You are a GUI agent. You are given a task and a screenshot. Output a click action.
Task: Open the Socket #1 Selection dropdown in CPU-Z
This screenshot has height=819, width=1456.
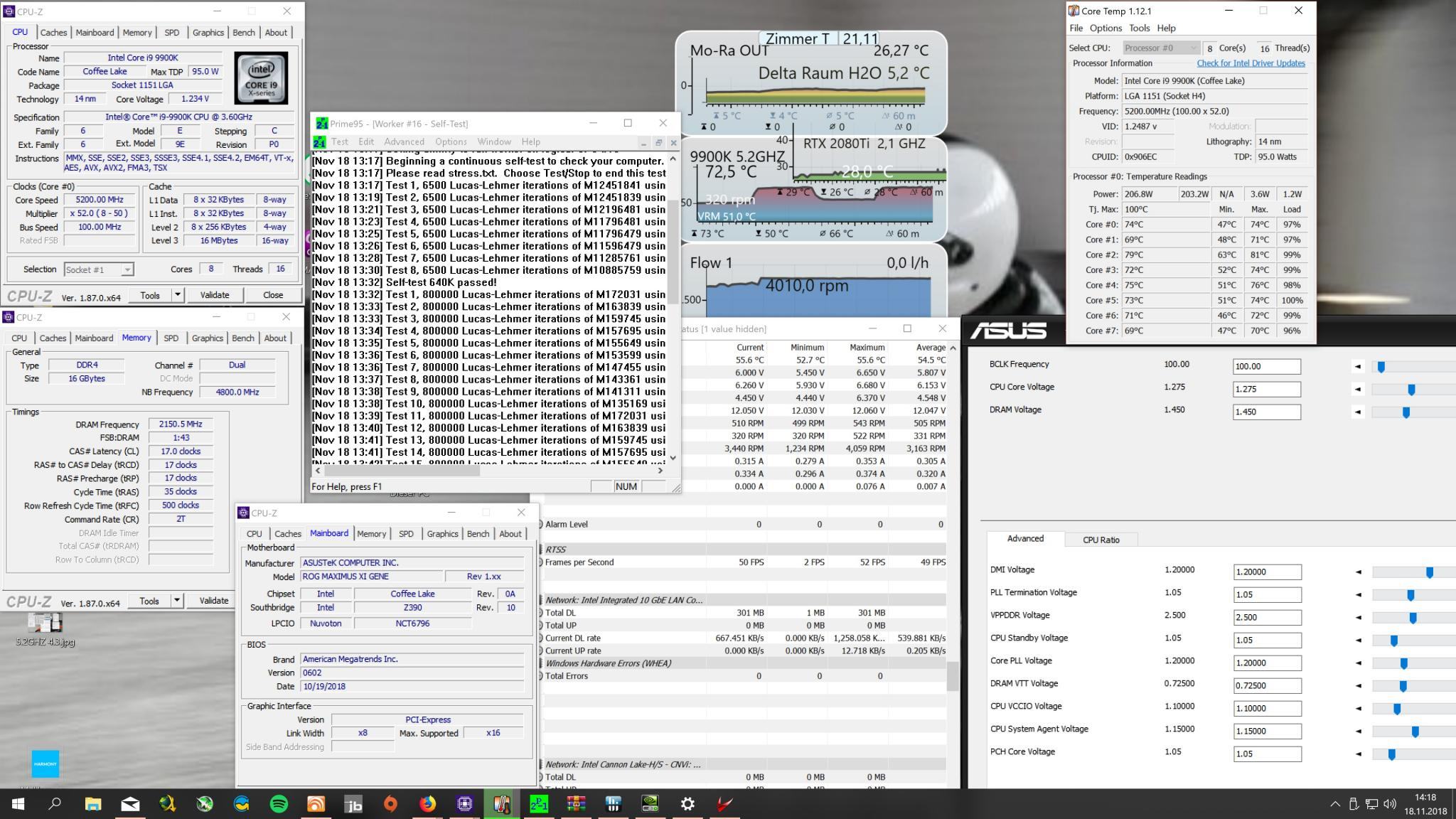pos(127,269)
